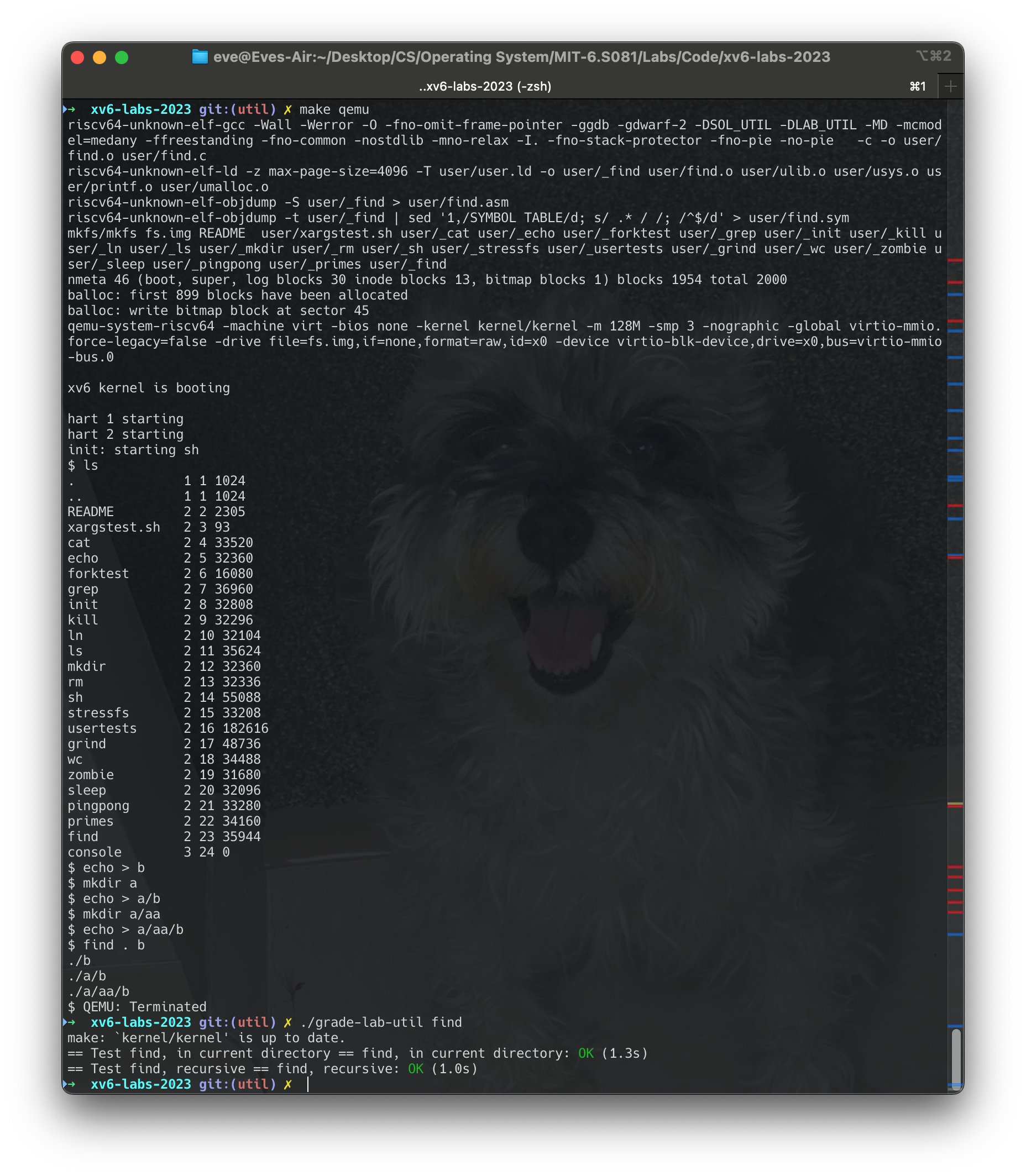Click the ⌥⌘2 indicator in the title bar
Screen dimensions: 1026x1176
pos(934,57)
